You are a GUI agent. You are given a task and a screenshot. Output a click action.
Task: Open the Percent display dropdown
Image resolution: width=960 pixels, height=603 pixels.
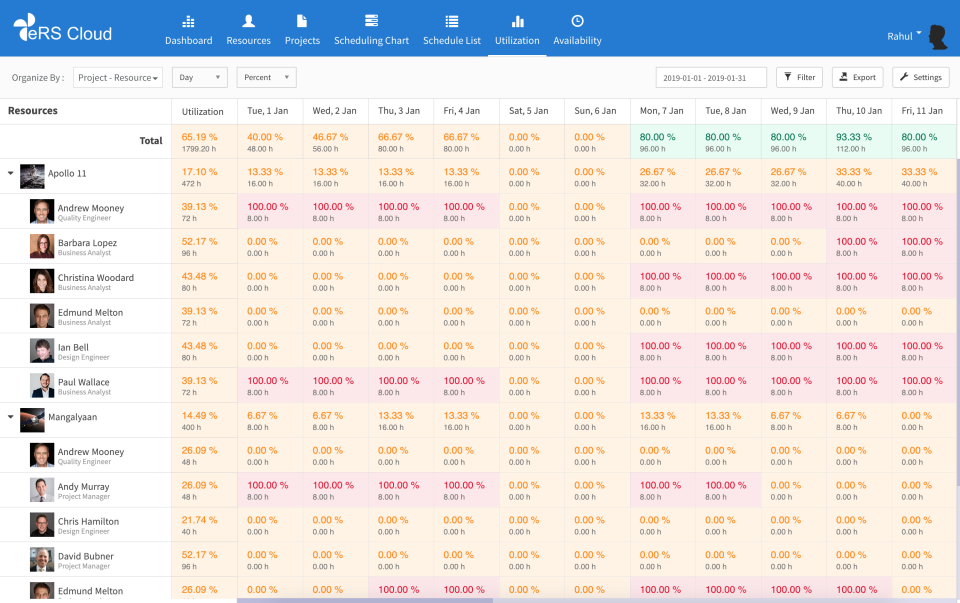pos(266,78)
